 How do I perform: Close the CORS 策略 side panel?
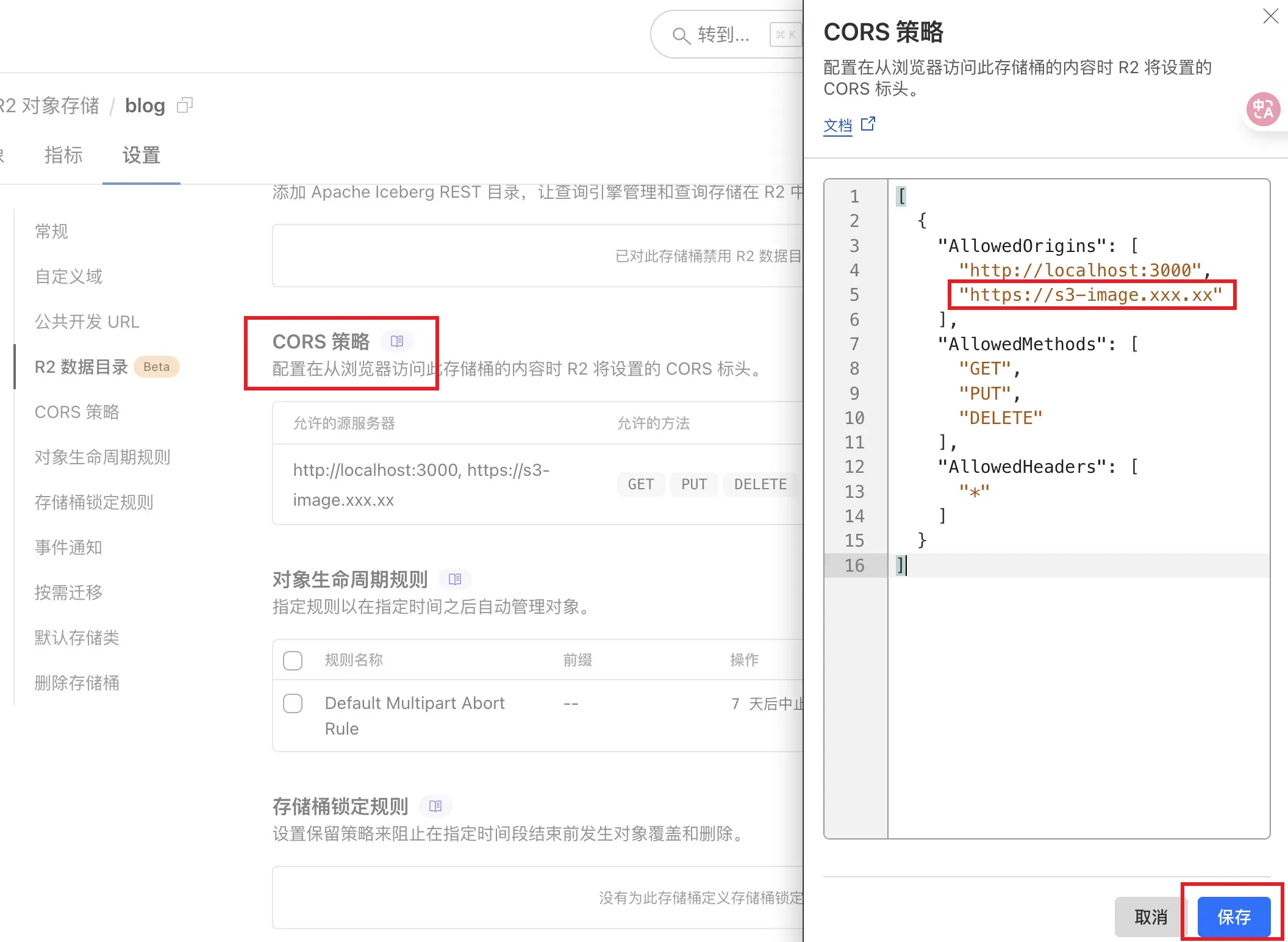[x=1270, y=16]
